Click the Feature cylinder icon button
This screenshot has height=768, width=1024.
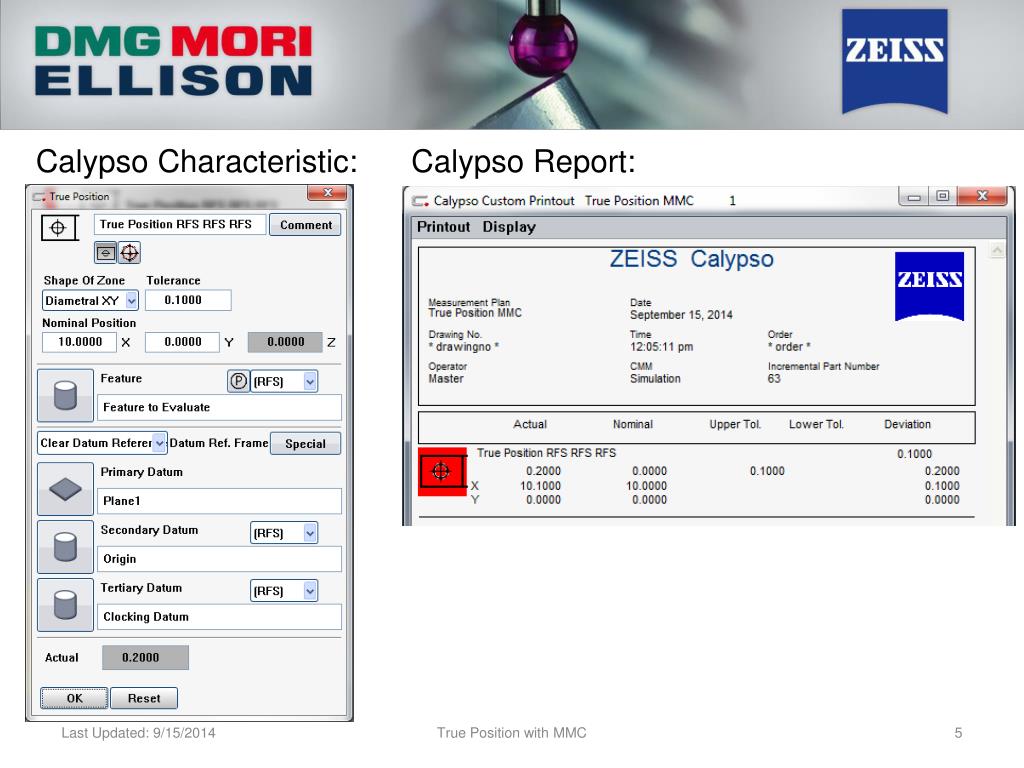tap(65, 396)
